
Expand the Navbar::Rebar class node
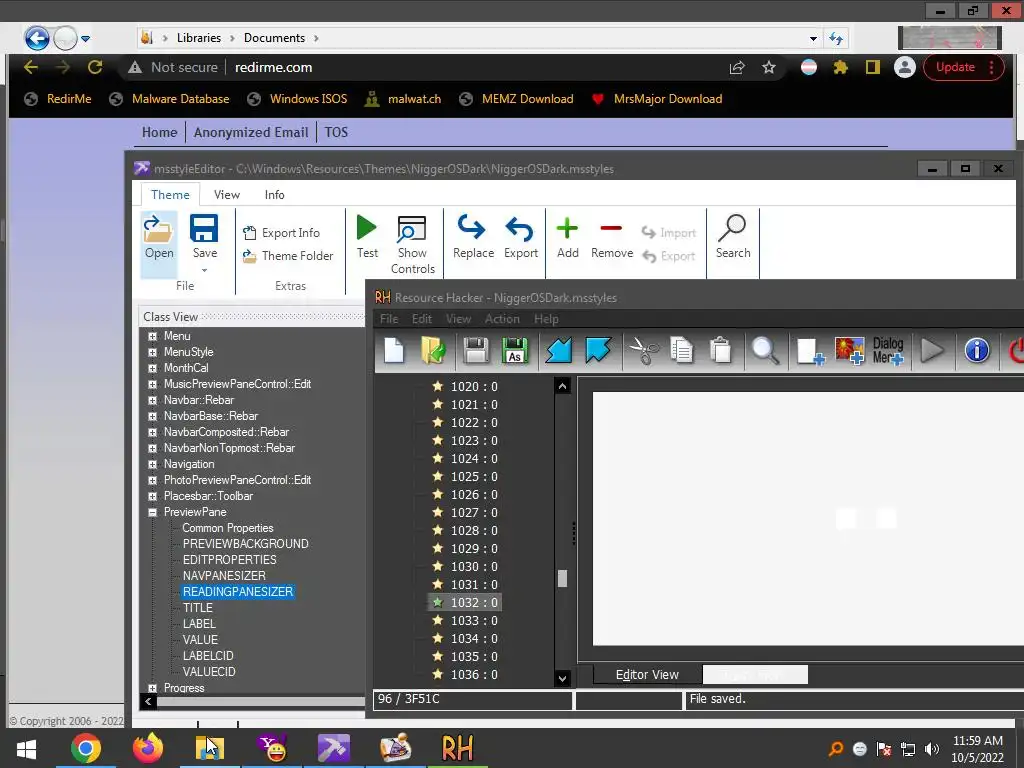pos(152,400)
